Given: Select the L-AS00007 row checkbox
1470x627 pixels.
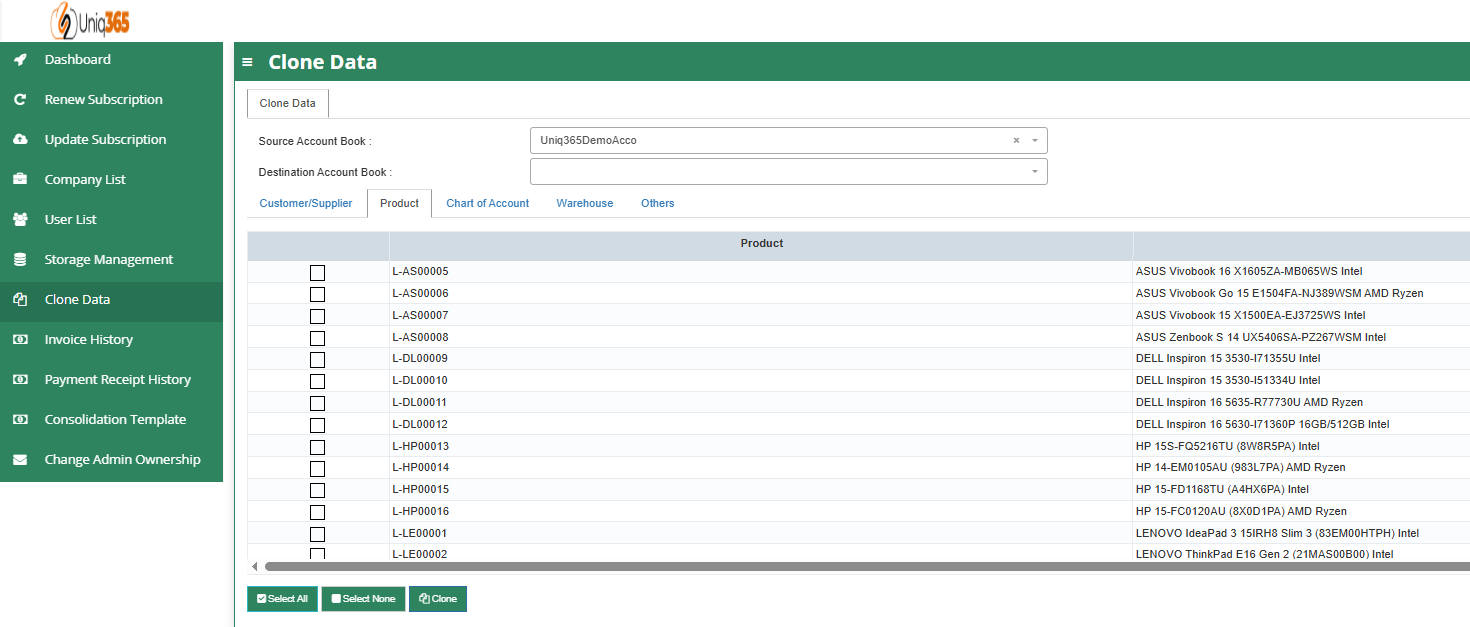Looking at the screenshot, I should click(x=317, y=316).
